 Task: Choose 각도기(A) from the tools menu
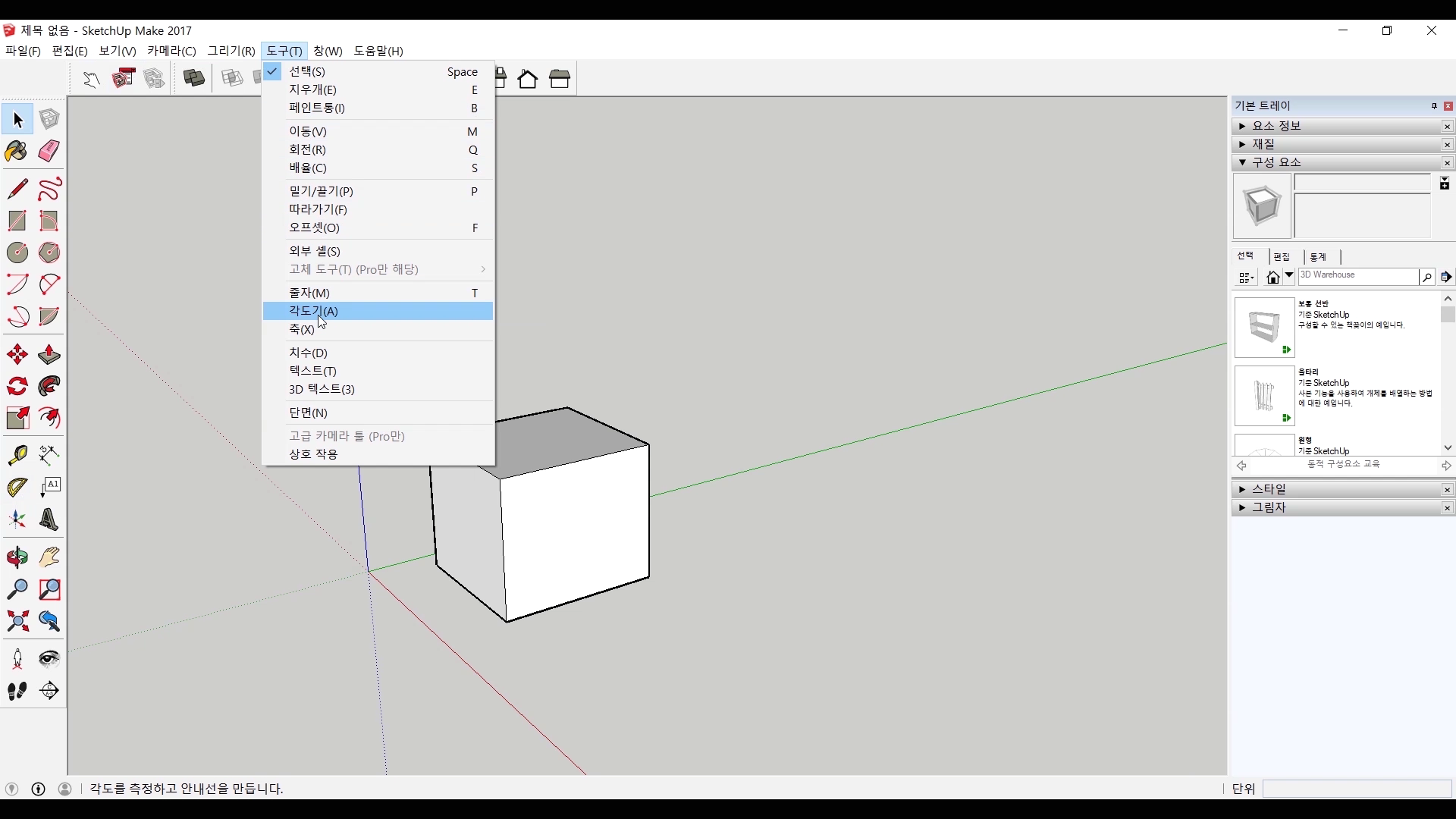[x=314, y=311]
